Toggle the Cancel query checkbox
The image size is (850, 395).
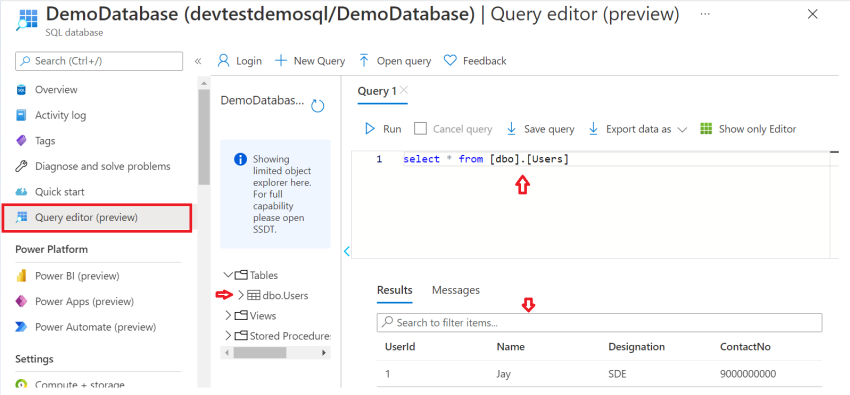[x=420, y=129]
